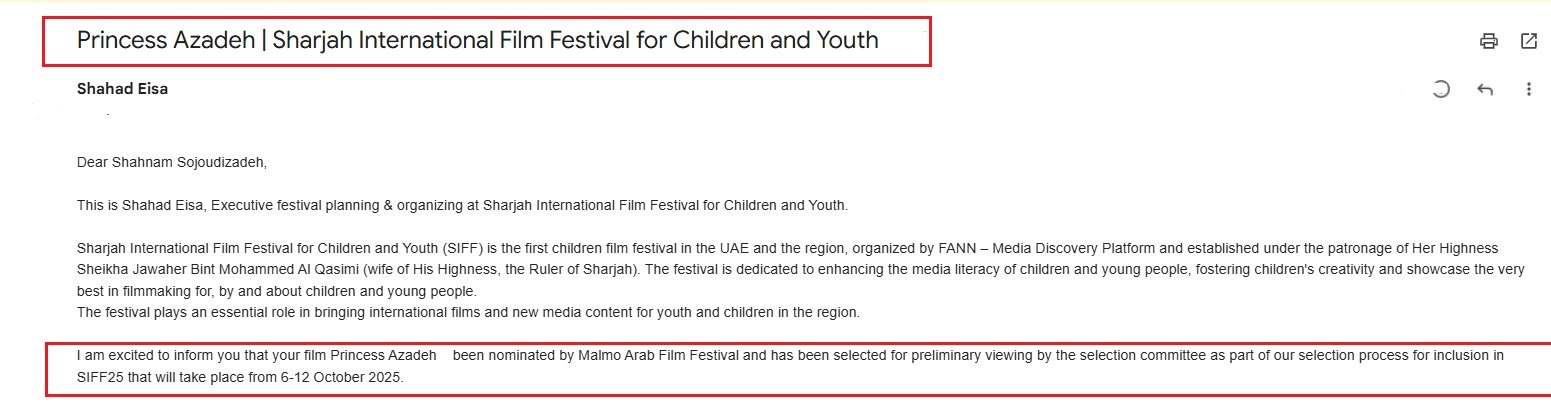Click the sentence starting The festival plays
The height and width of the screenshot is (410, 1551).
click(x=468, y=312)
